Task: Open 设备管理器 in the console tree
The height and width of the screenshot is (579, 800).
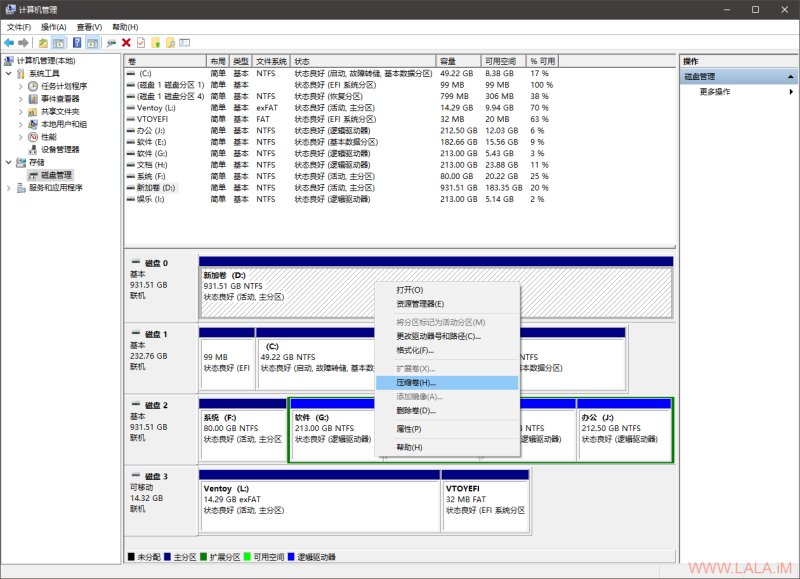Action: (x=60, y=149)
